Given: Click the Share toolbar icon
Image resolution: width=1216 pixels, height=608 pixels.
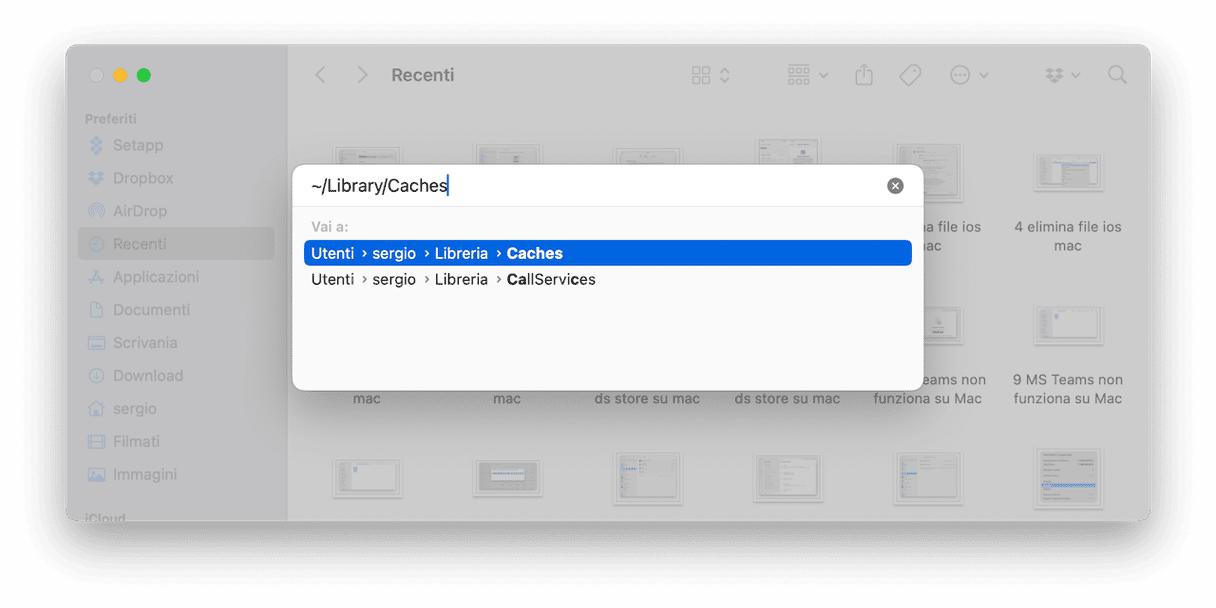Looking at the screenshot, I should [864, 75].
